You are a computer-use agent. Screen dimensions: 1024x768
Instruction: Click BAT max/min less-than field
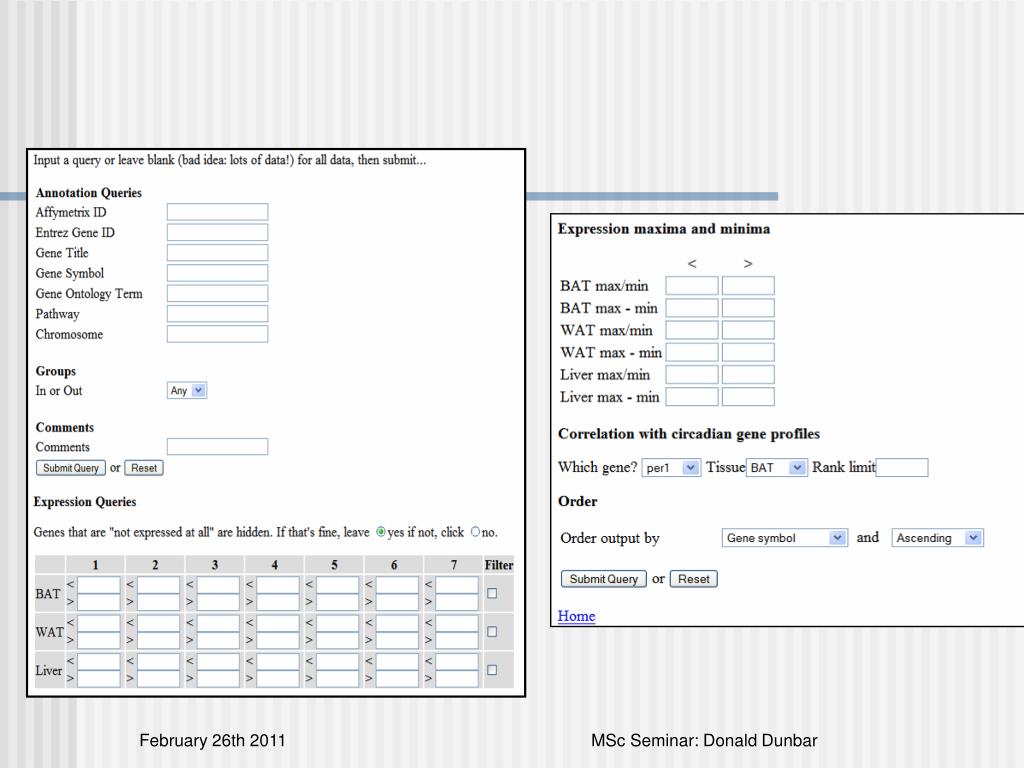point(692,286)
